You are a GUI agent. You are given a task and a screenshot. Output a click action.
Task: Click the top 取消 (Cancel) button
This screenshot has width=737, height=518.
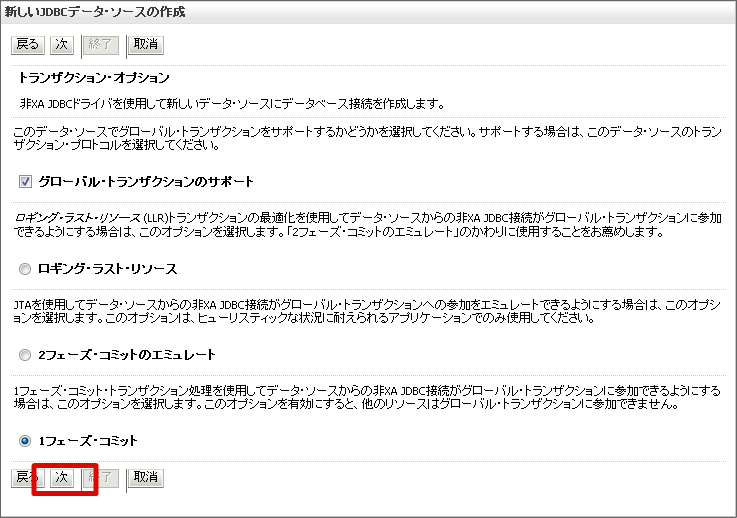tap(146, 45)
